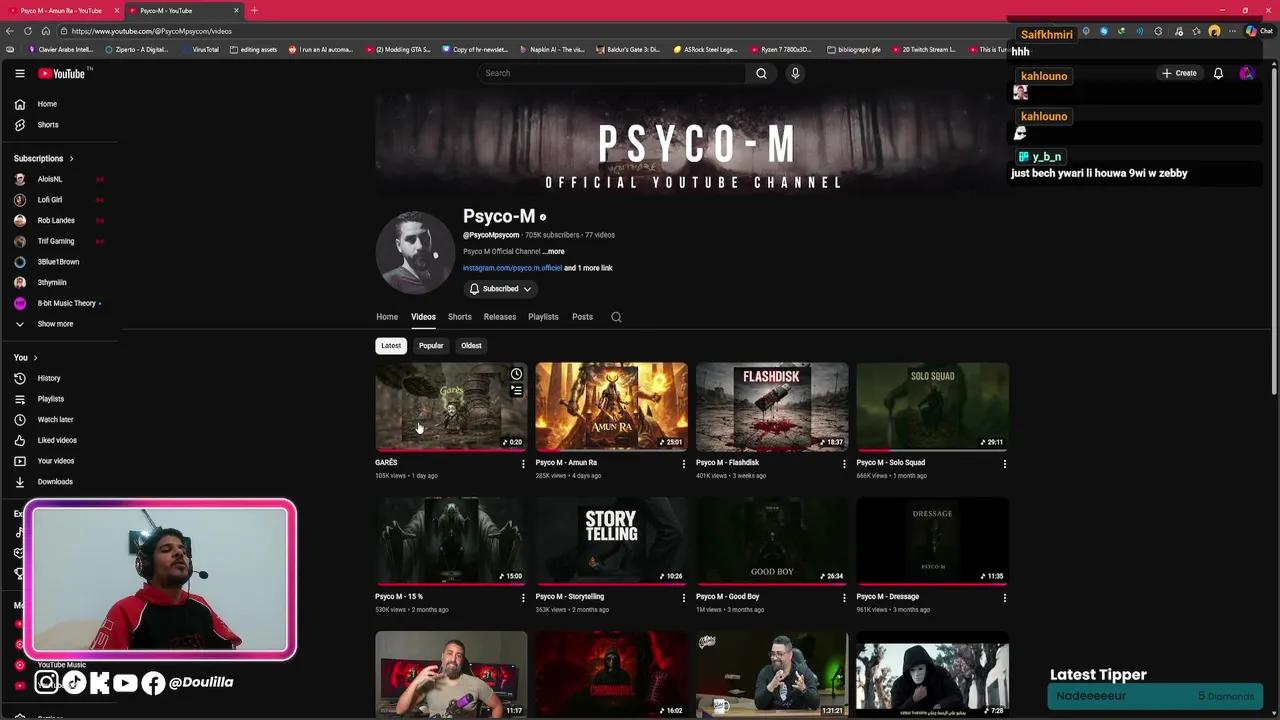Viewport: 1280px width, 720px height.
Task: Start voice search with microphone icon
Action: coord(795,73)
